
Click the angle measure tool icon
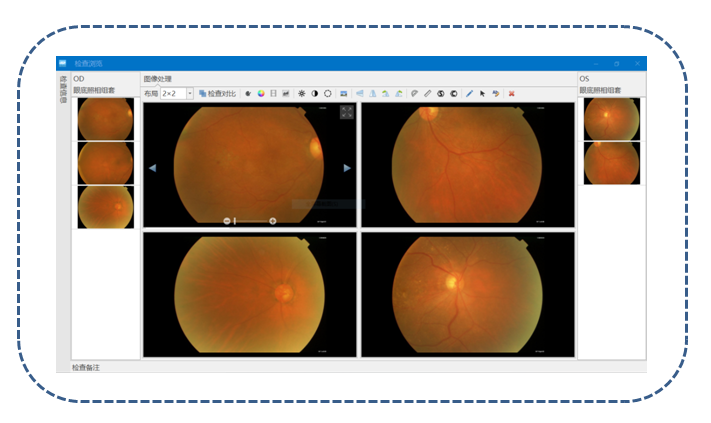pyautogui.click(x=414, y=93)
